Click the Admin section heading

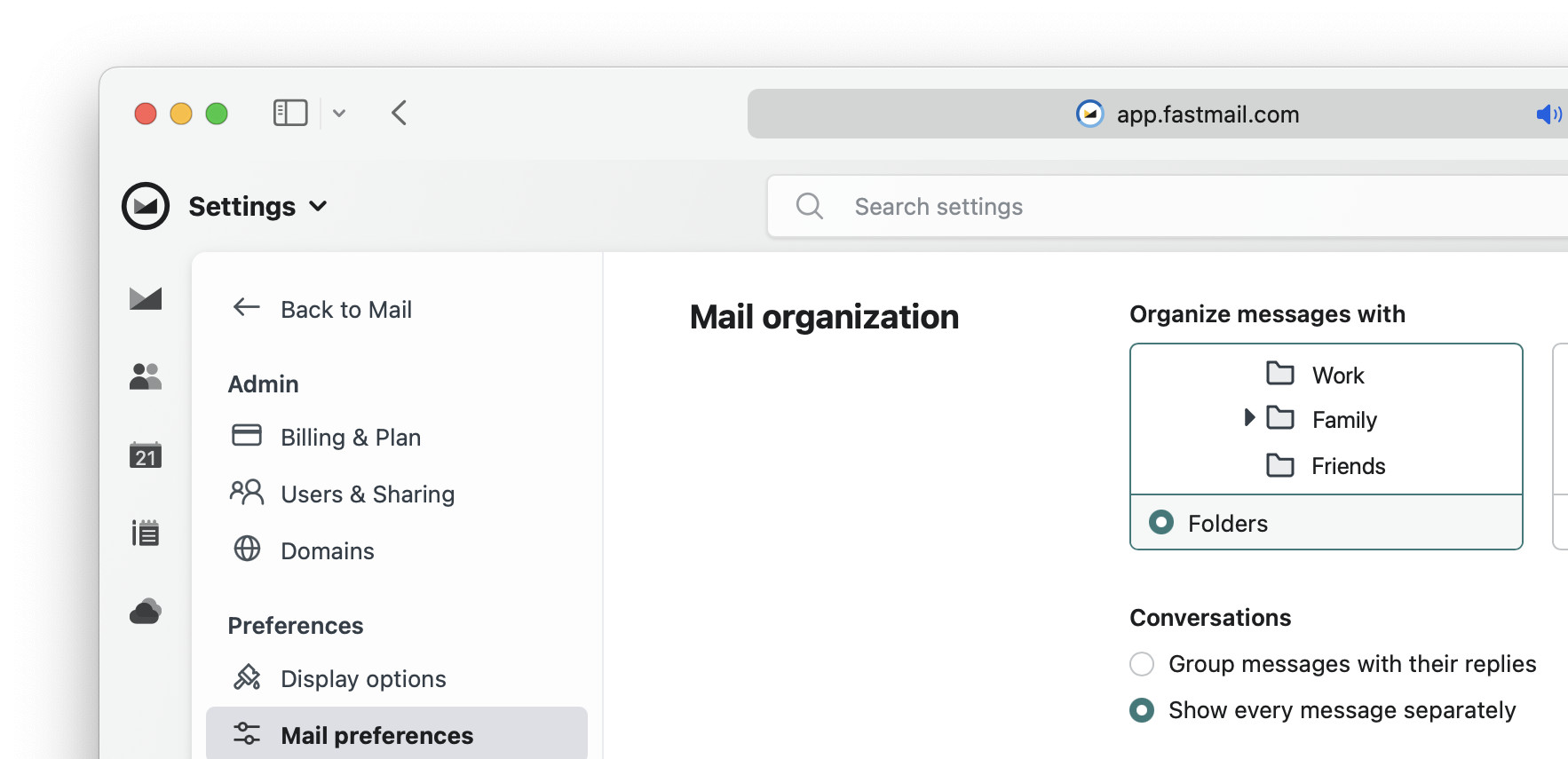263,383
